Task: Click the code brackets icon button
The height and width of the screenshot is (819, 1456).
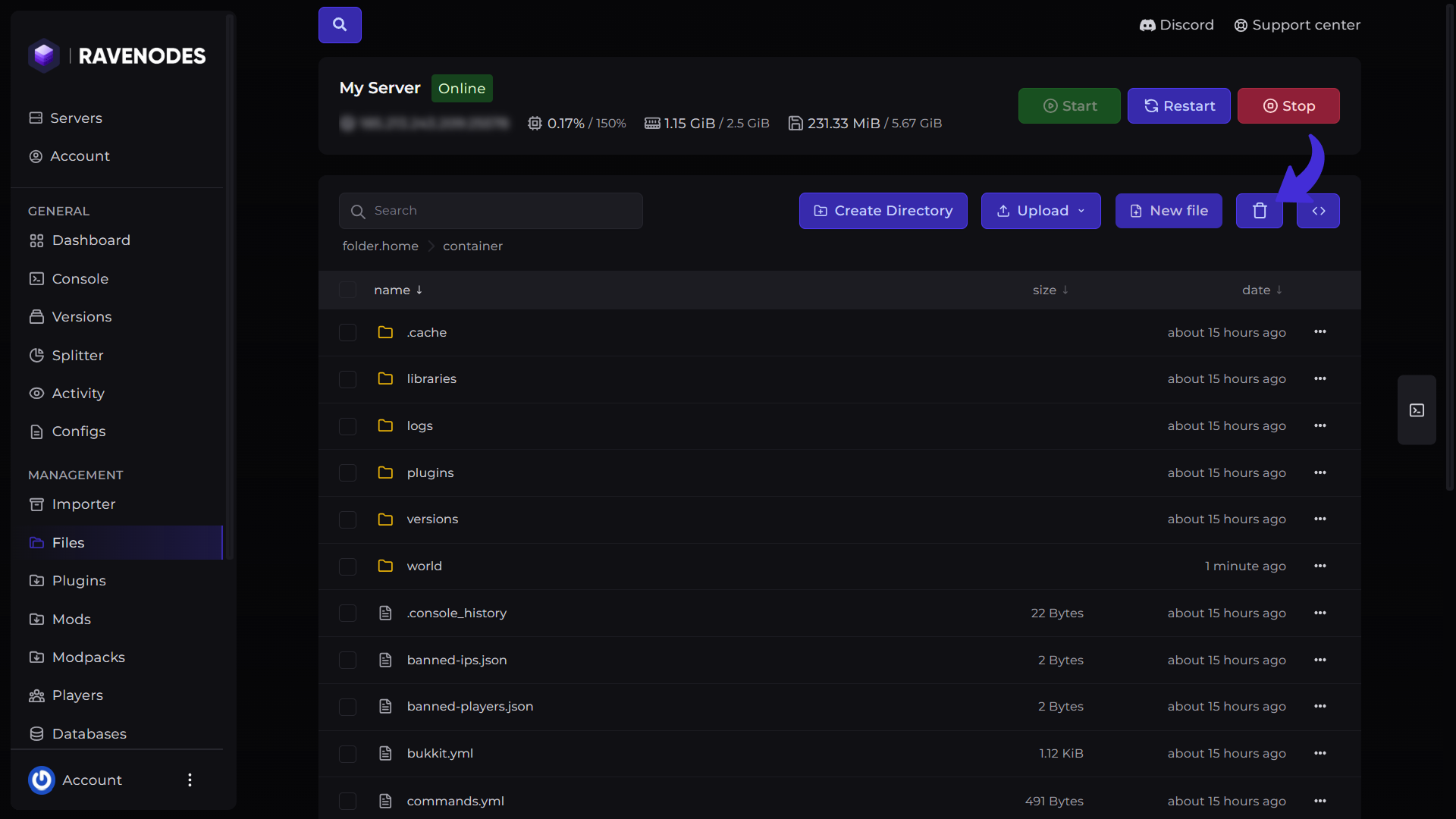Action: point(1318,211)
